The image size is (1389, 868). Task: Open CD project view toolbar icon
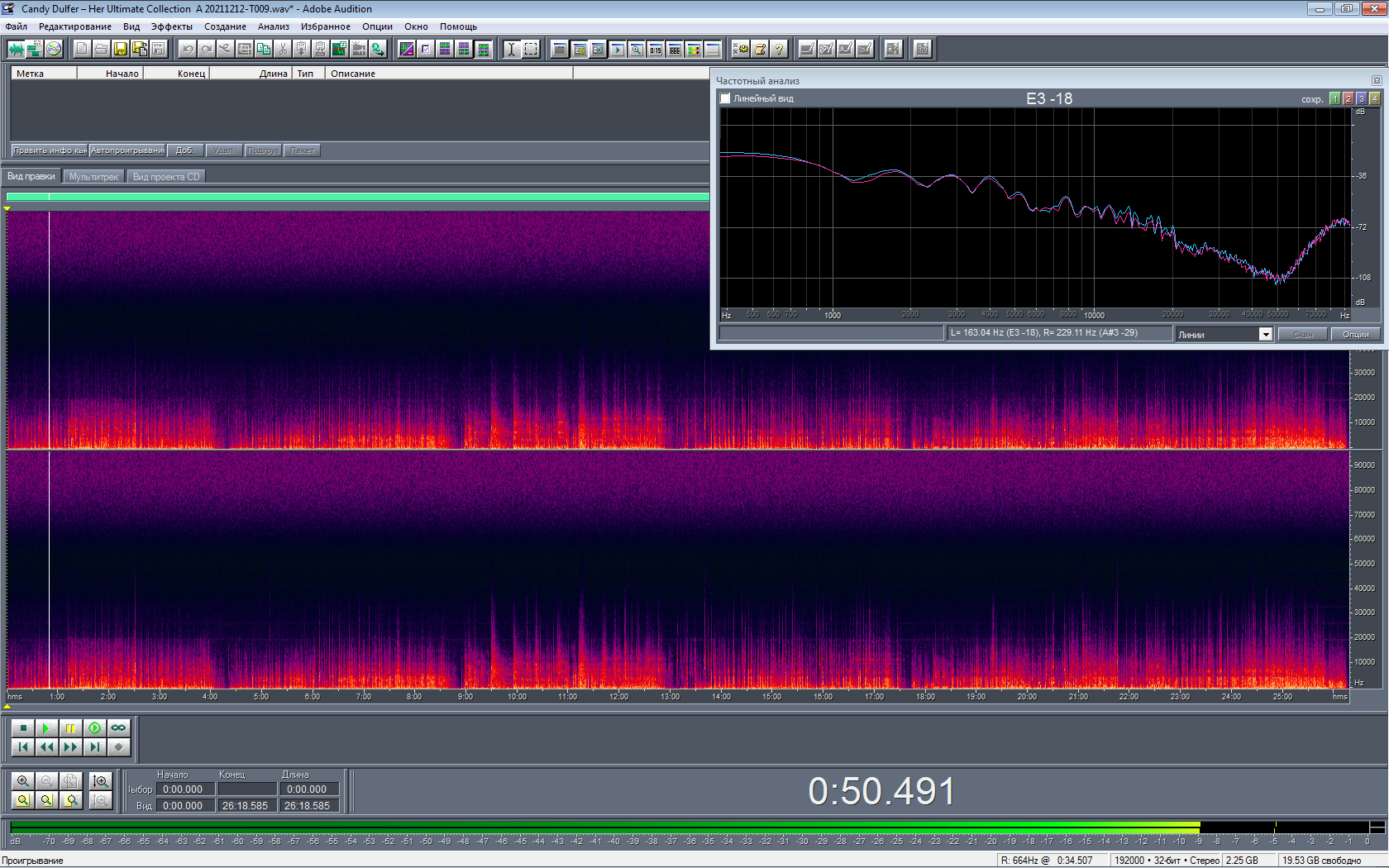(x=54, y=49)
